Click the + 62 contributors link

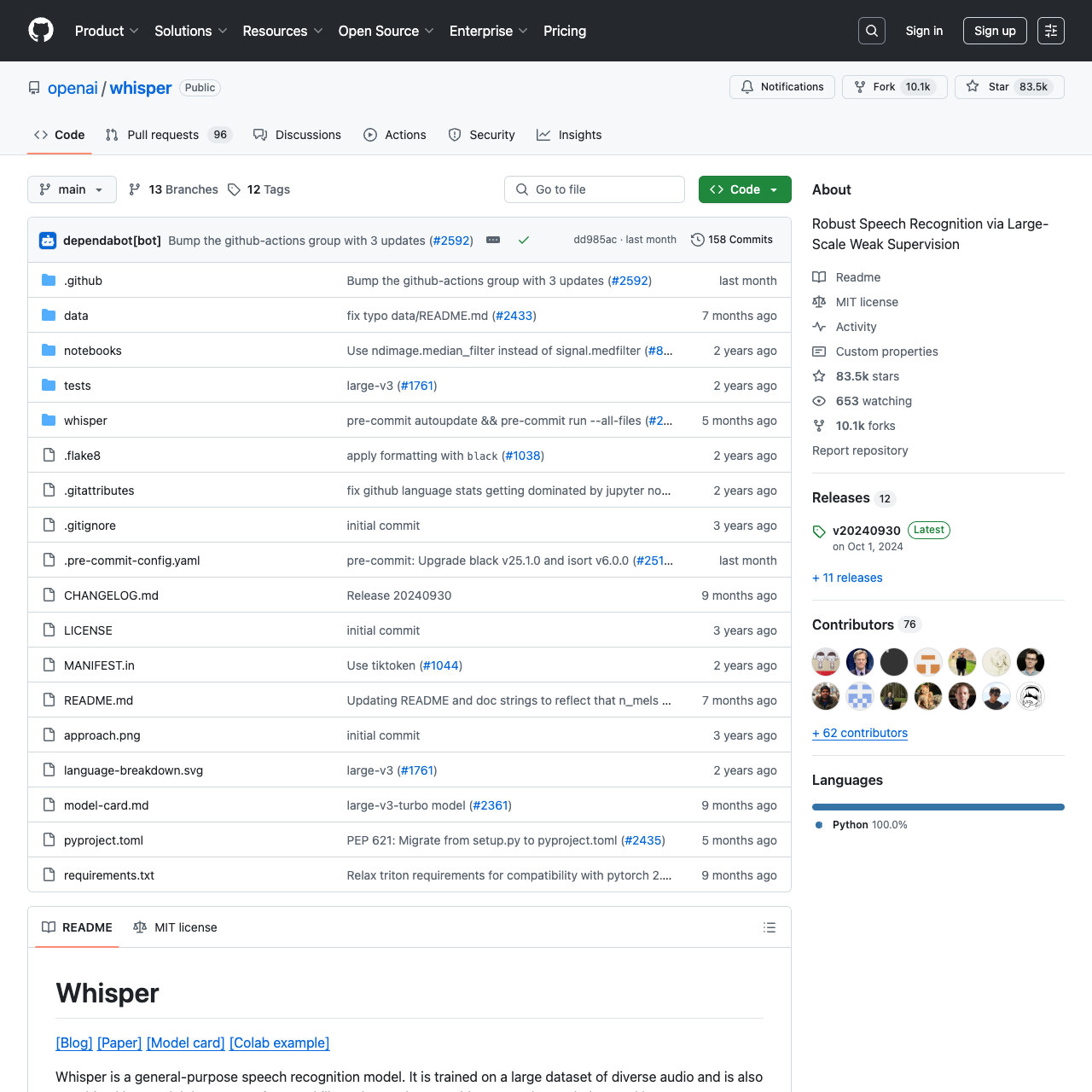click(860, 733)
